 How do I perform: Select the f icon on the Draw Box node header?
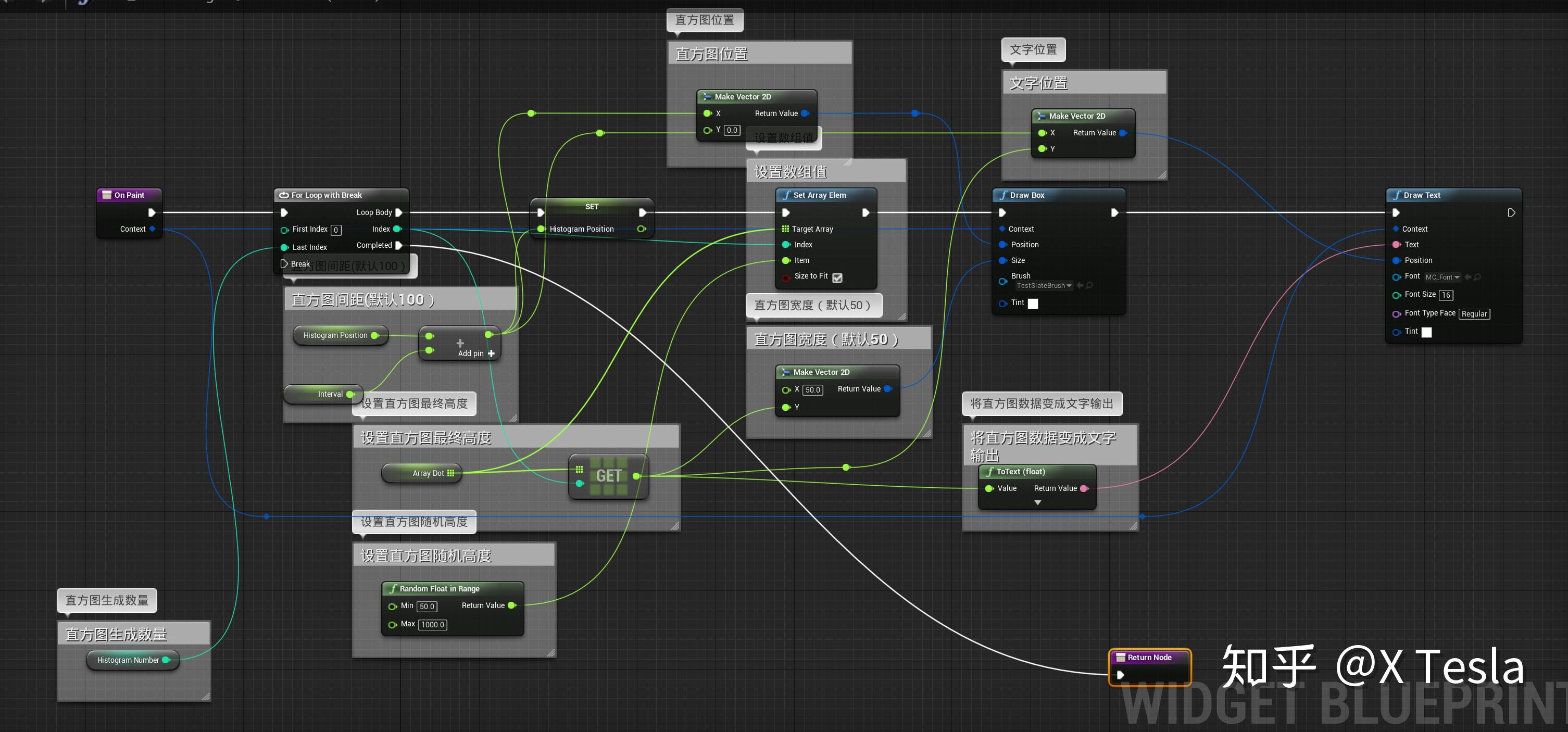click(1003, 195)
